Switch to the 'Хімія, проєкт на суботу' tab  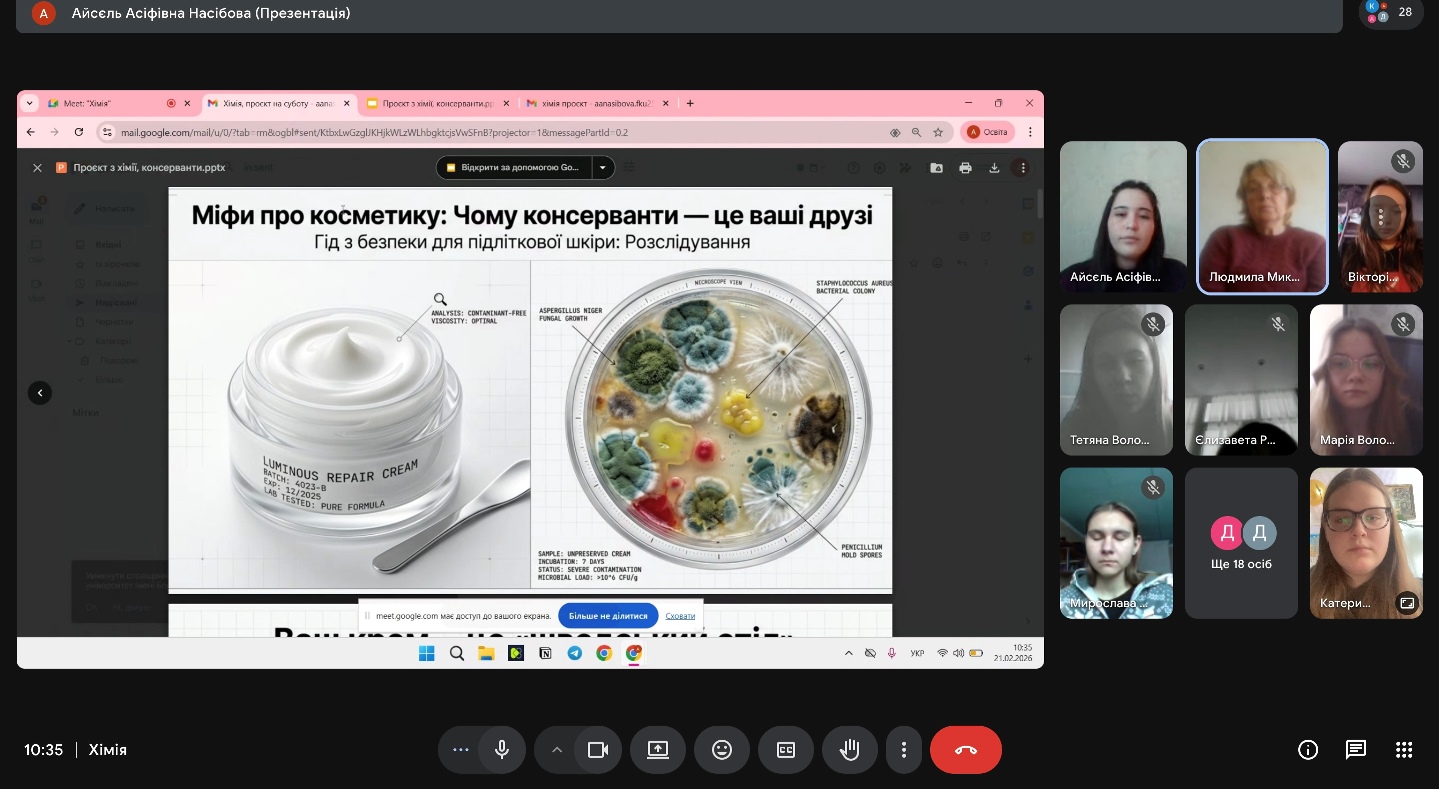click(273, 103)
